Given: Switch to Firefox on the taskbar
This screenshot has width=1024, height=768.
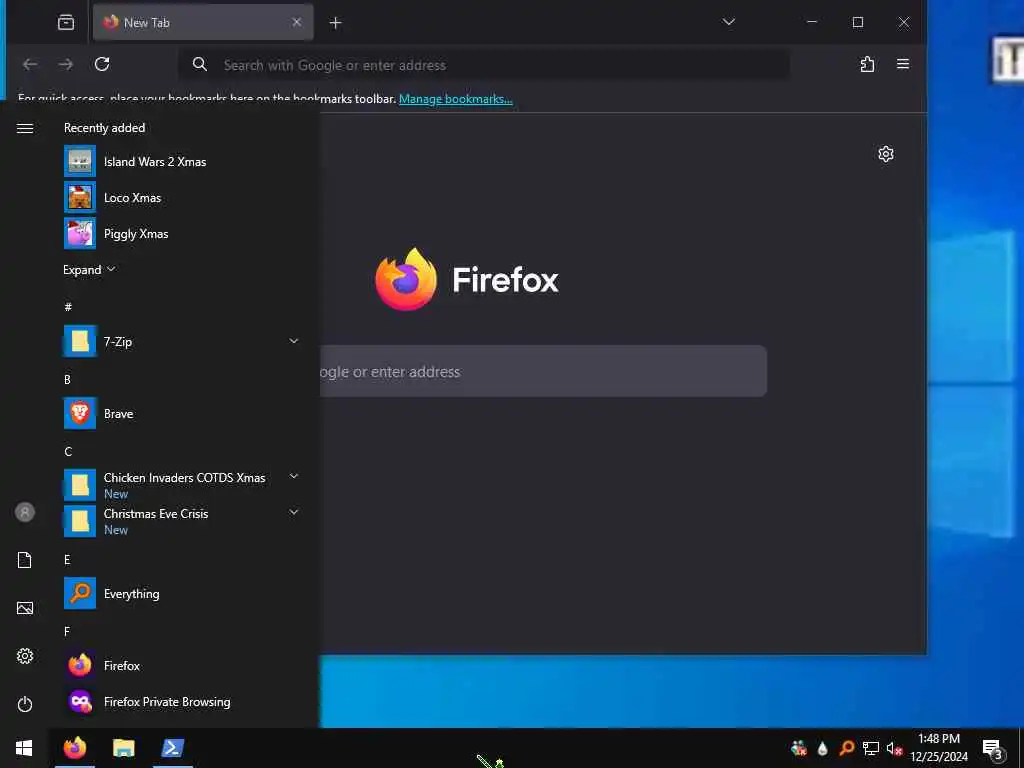Looking at the screenshot, I should point(74,748).
